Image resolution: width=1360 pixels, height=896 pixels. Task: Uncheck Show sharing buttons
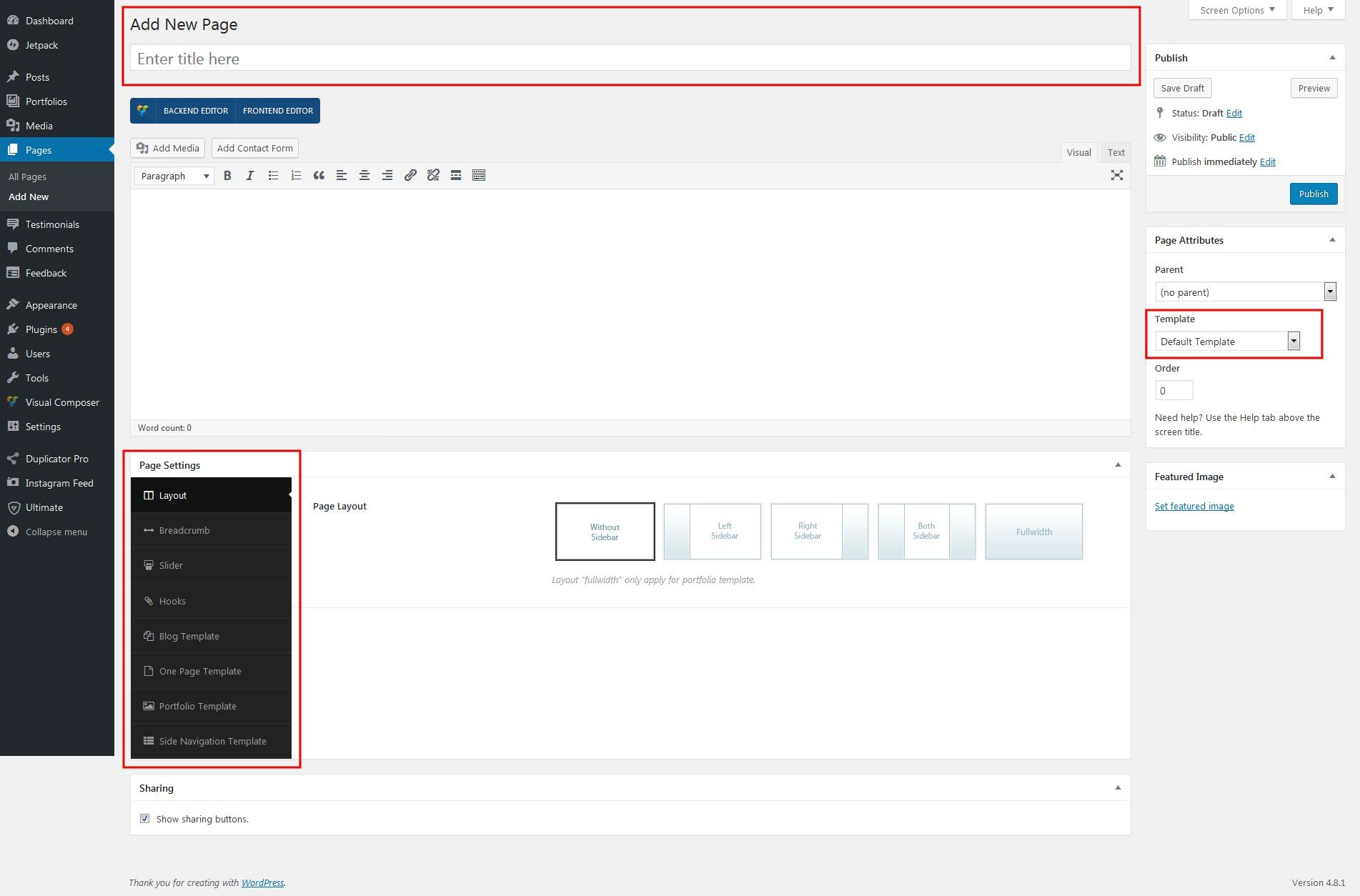[145, 819]
